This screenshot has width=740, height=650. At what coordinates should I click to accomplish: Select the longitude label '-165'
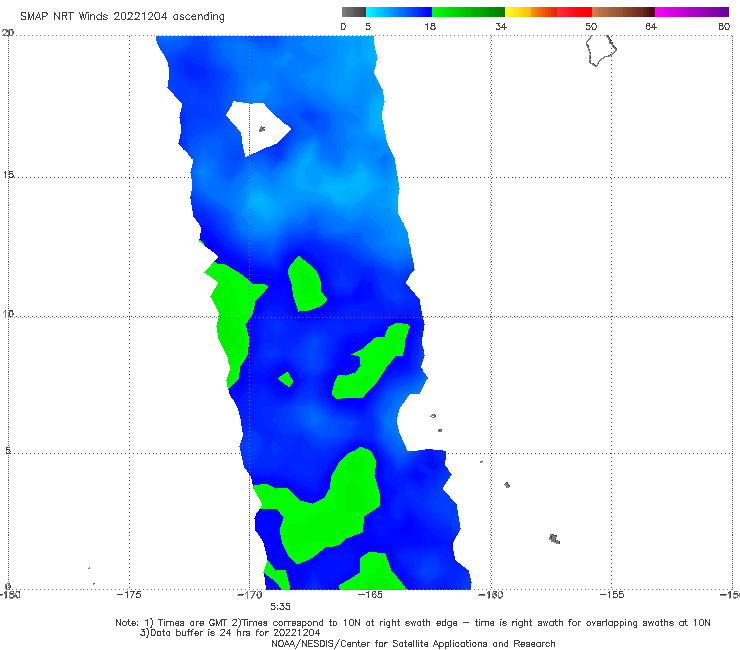coord(370,595)
